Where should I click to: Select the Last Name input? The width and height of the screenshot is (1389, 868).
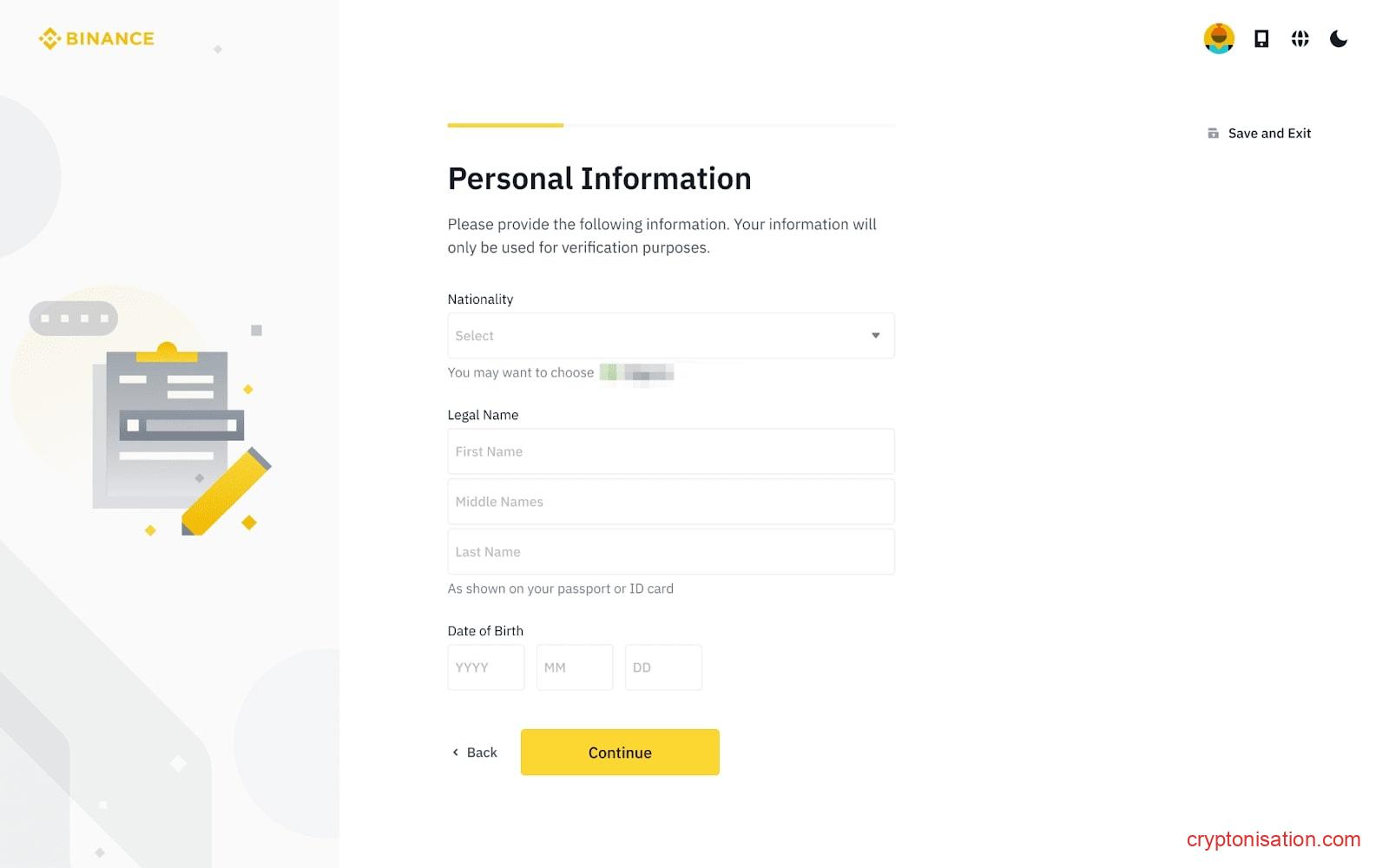[670, 552]
